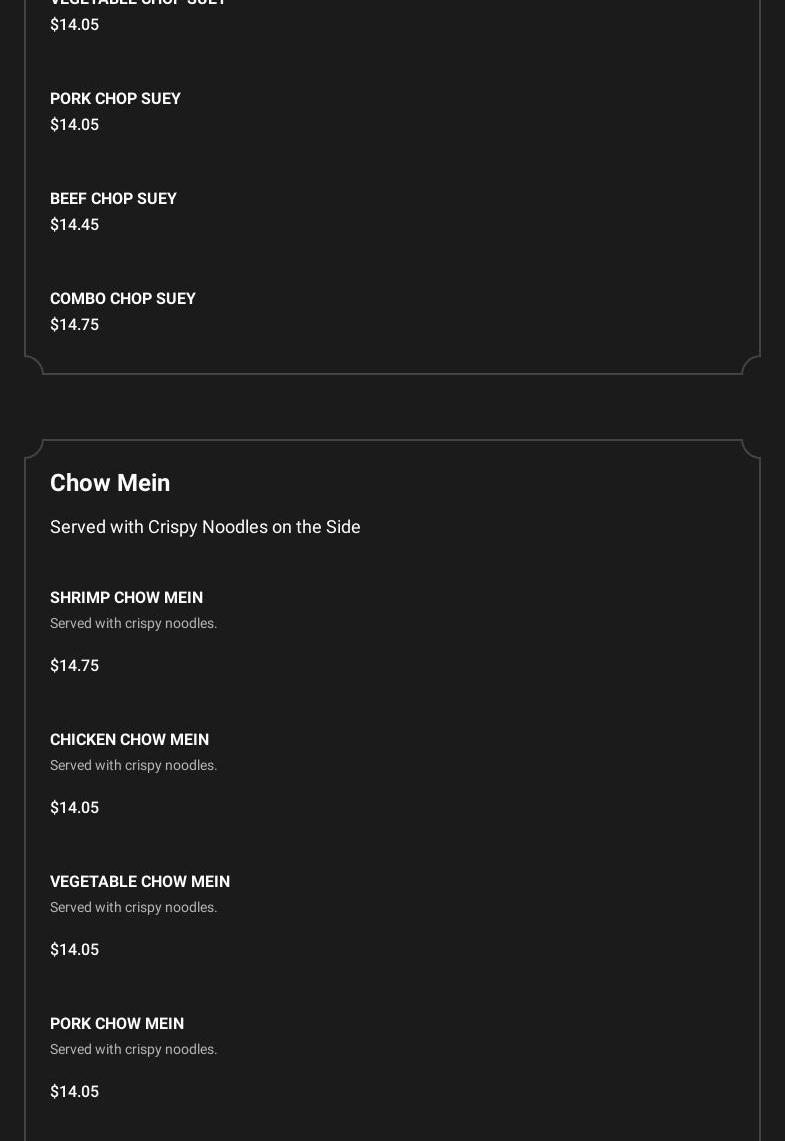Click the Chow Mein section heading
The image size is (785, 1141).
110,483
